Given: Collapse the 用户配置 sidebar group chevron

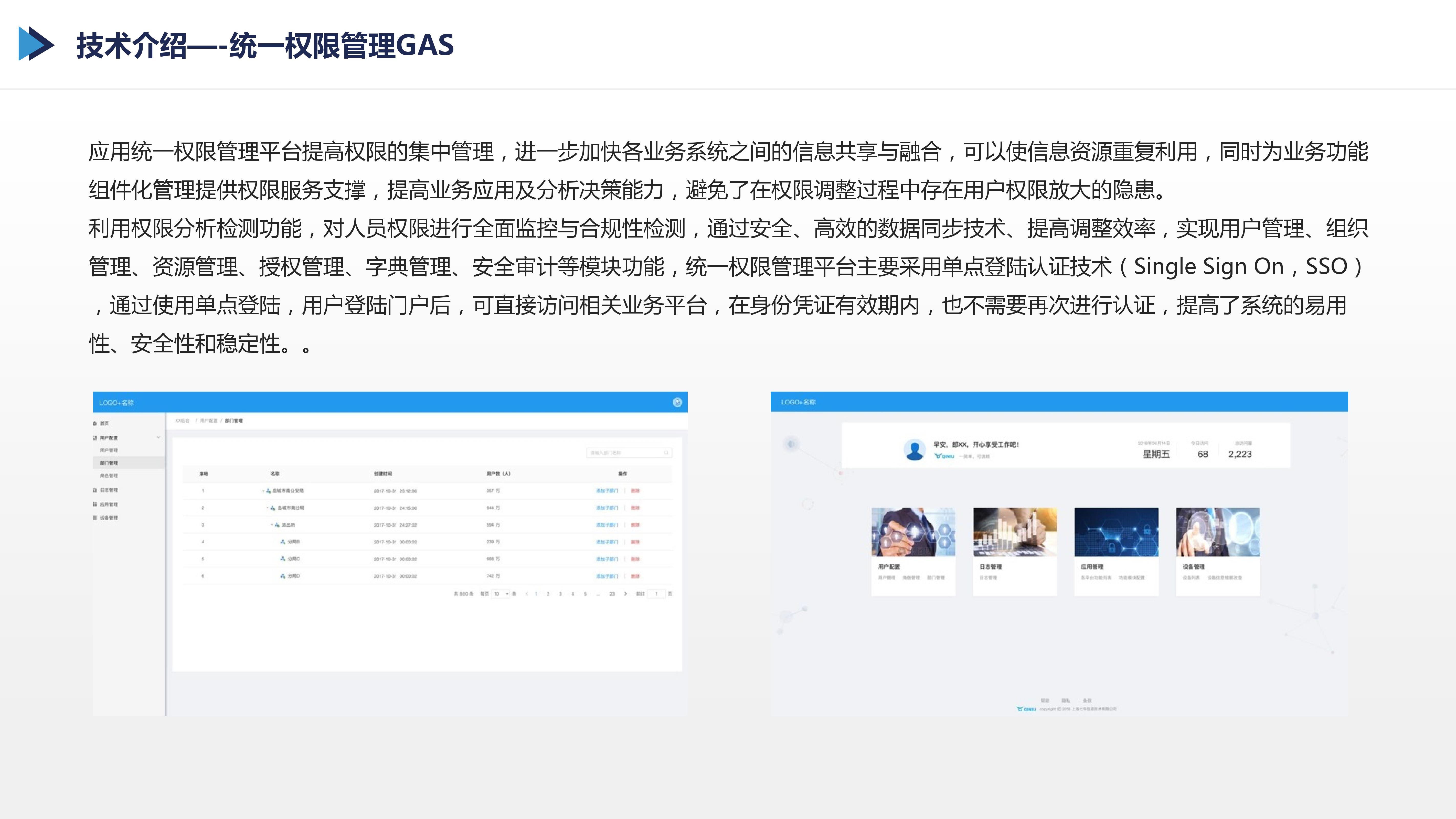Looking at the screenshot, I should pyautogui.click(x=159, y=437).
